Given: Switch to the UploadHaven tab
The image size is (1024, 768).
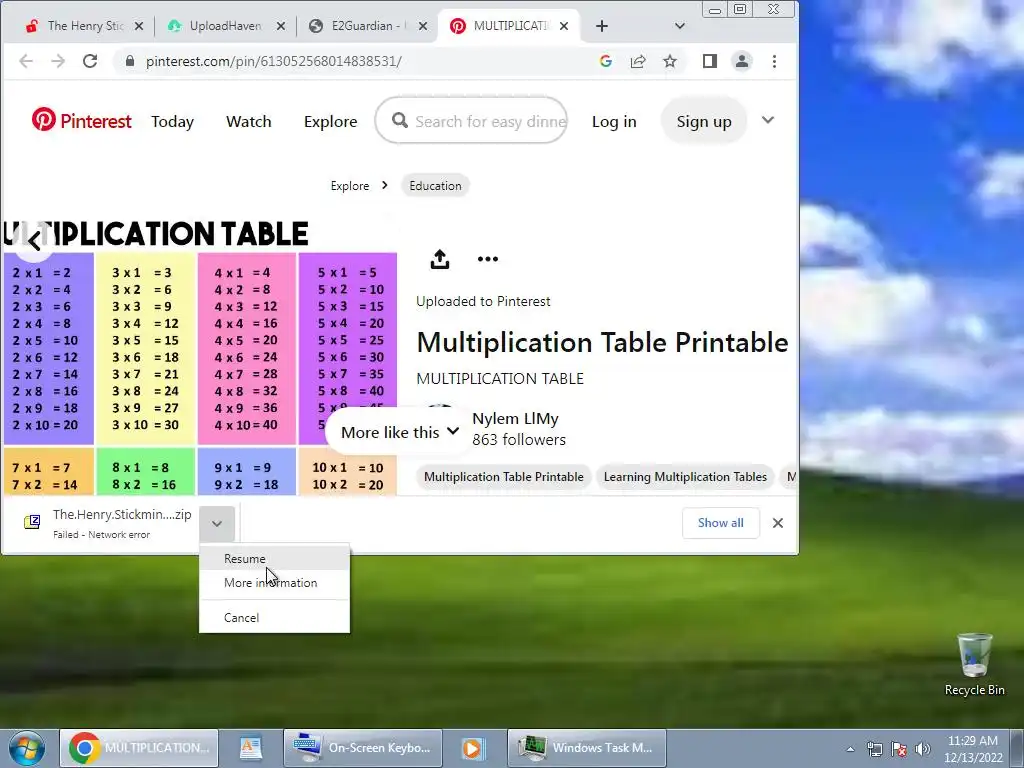Looking at the screenshot, I should tap(217, 26).
